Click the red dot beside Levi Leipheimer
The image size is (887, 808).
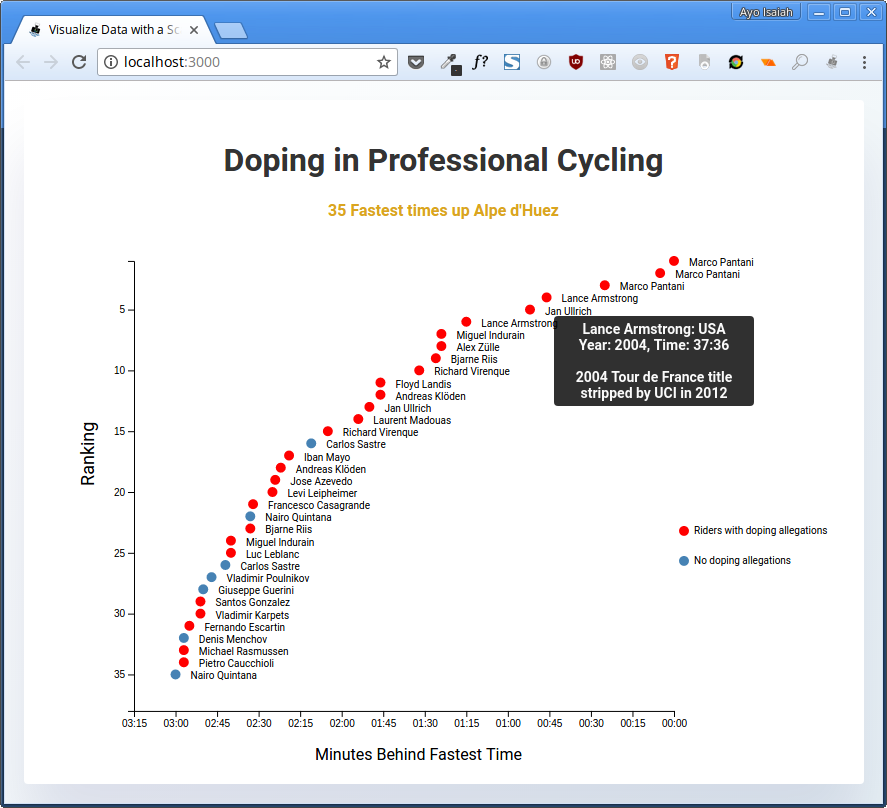273,492
